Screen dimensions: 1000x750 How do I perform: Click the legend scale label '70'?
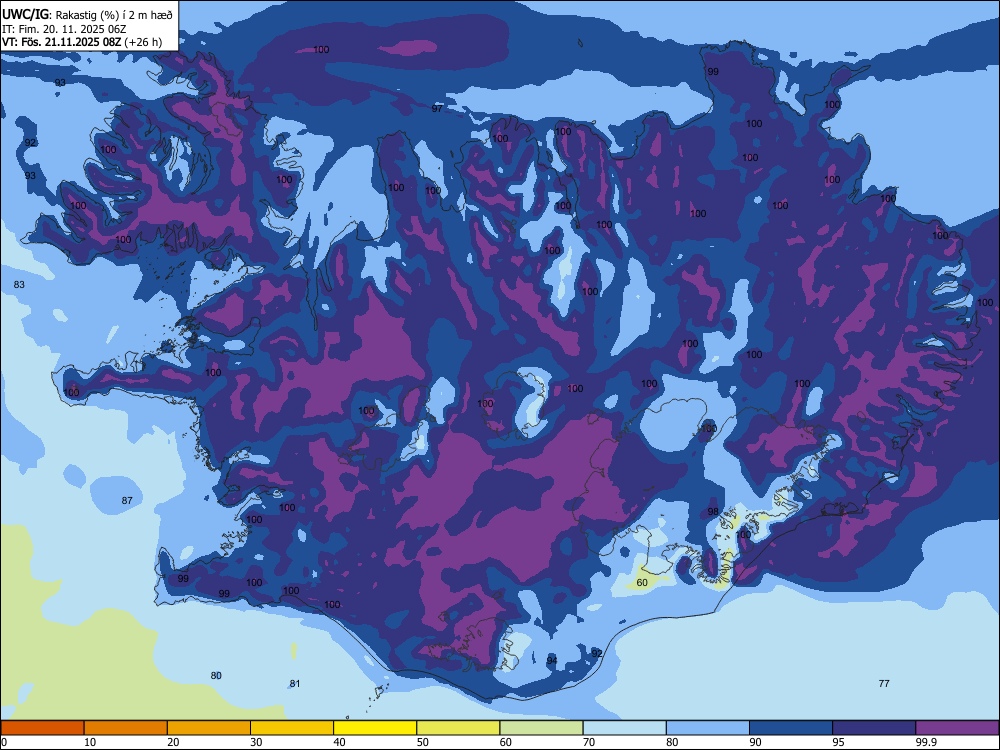pos(589,742)
